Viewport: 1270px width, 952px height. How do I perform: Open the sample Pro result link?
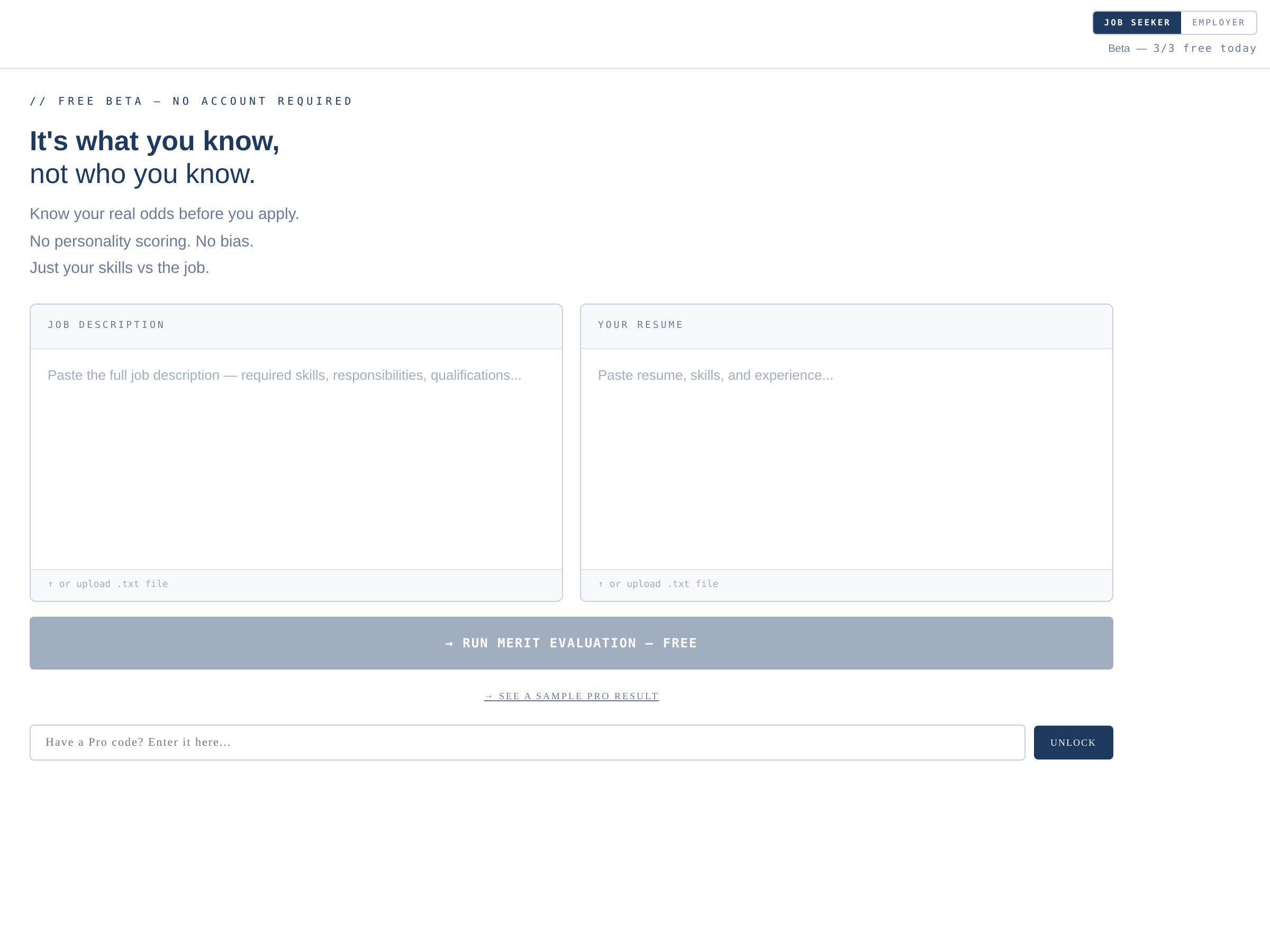(571, 696)
